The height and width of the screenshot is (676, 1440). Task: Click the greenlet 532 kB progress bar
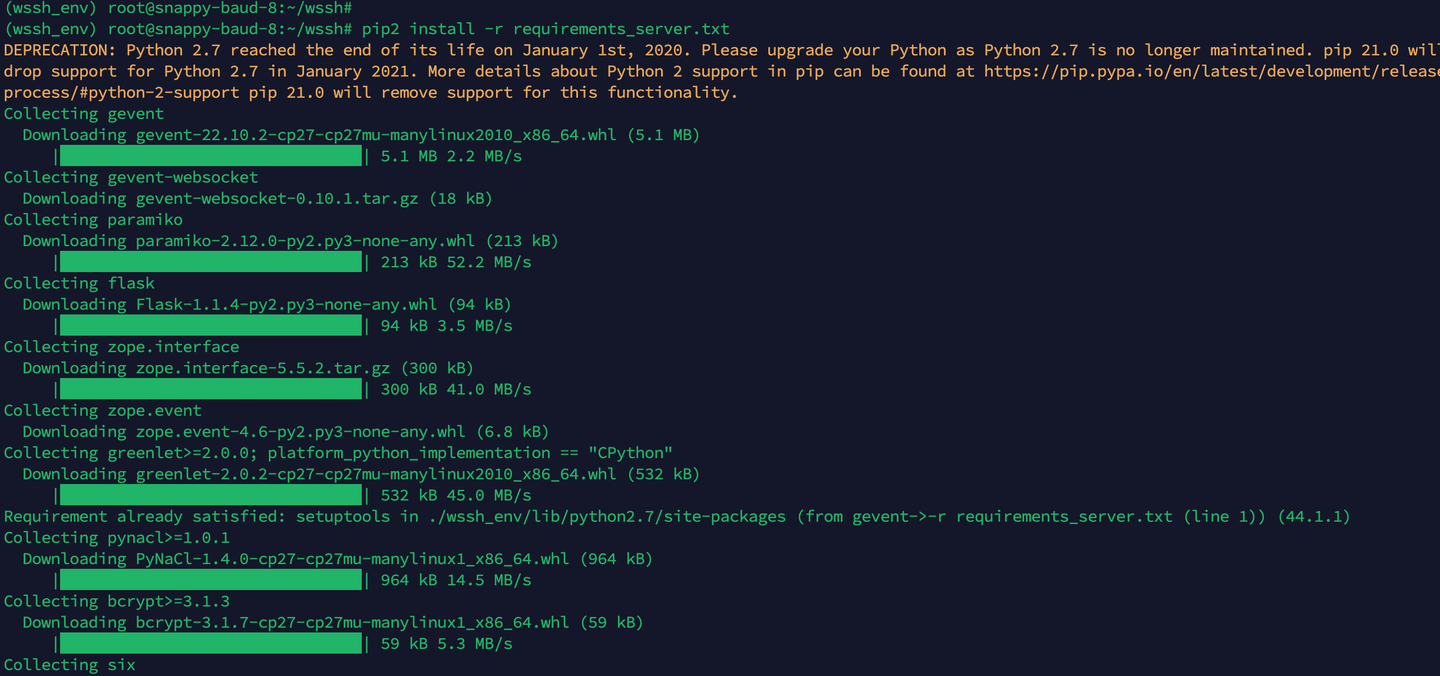(210, 495)
